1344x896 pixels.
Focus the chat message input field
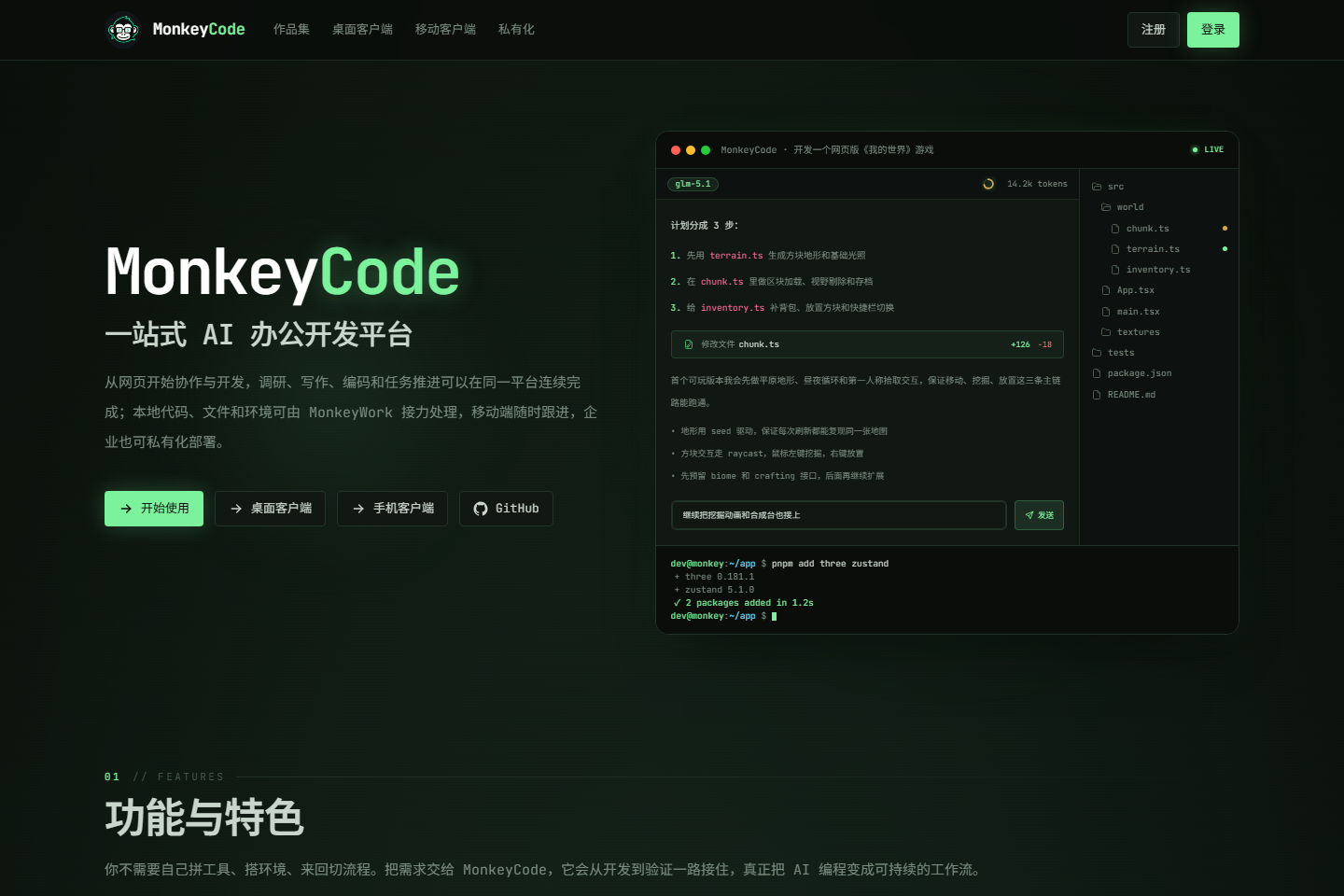(x=838, y=515)
